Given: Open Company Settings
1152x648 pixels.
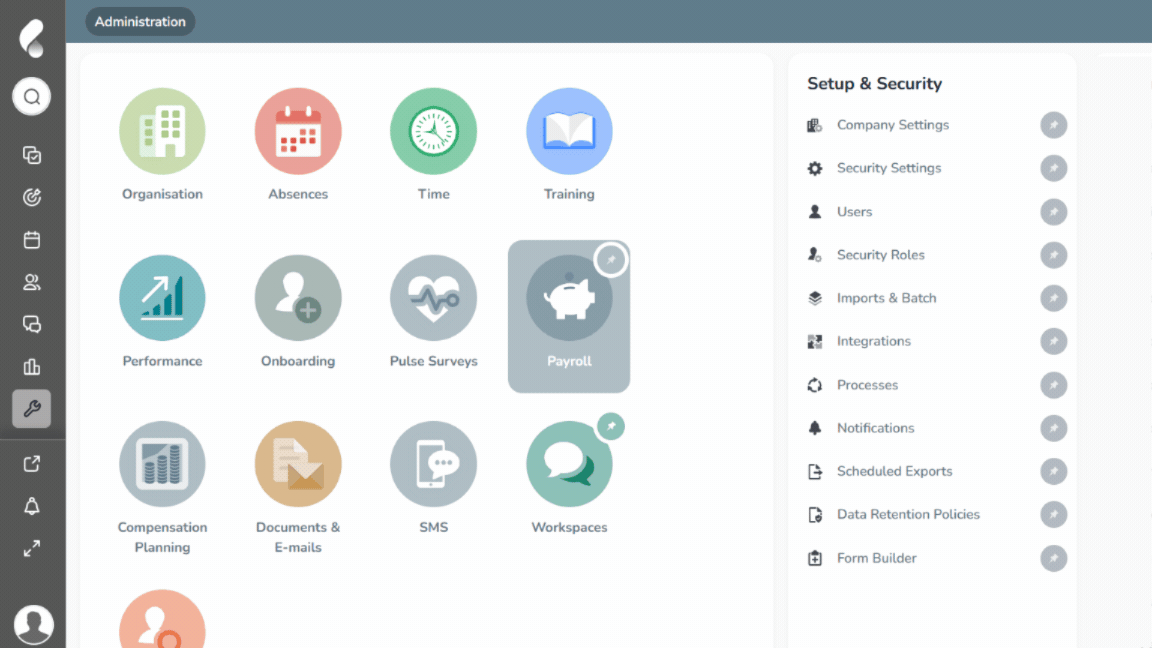Looking at the screenshot, I should click(893, 125).
